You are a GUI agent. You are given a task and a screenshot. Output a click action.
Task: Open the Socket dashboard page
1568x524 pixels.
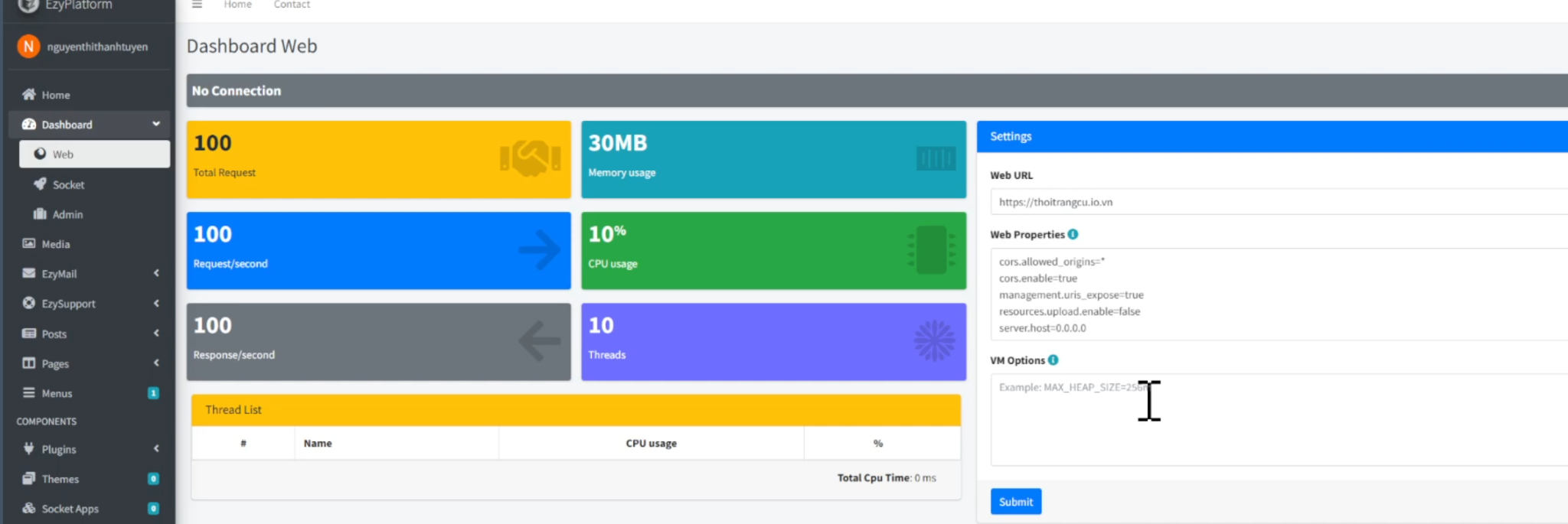click(x=68, y=184)
